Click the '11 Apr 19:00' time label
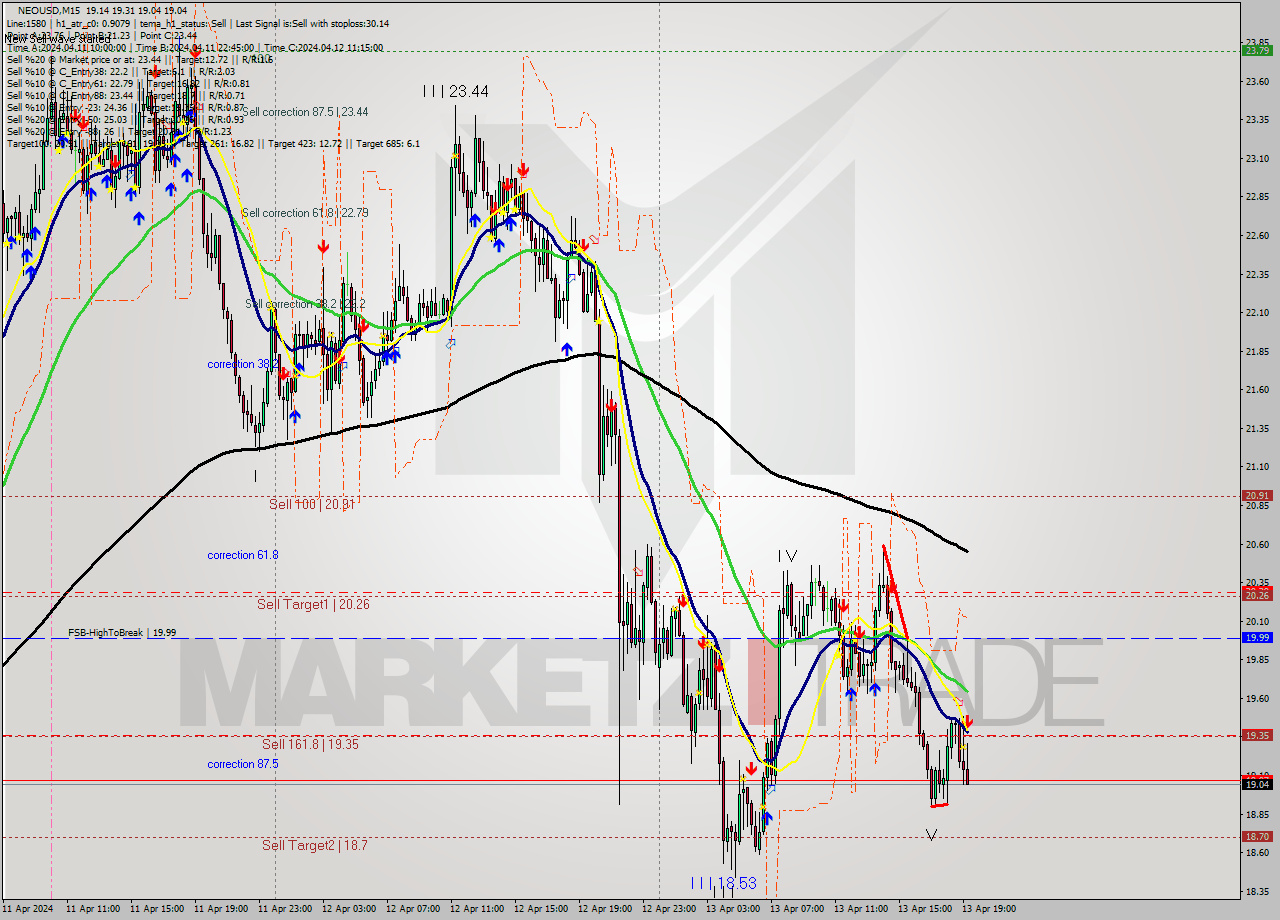The height and width of the screenshot is (920, 1280). 222,909
